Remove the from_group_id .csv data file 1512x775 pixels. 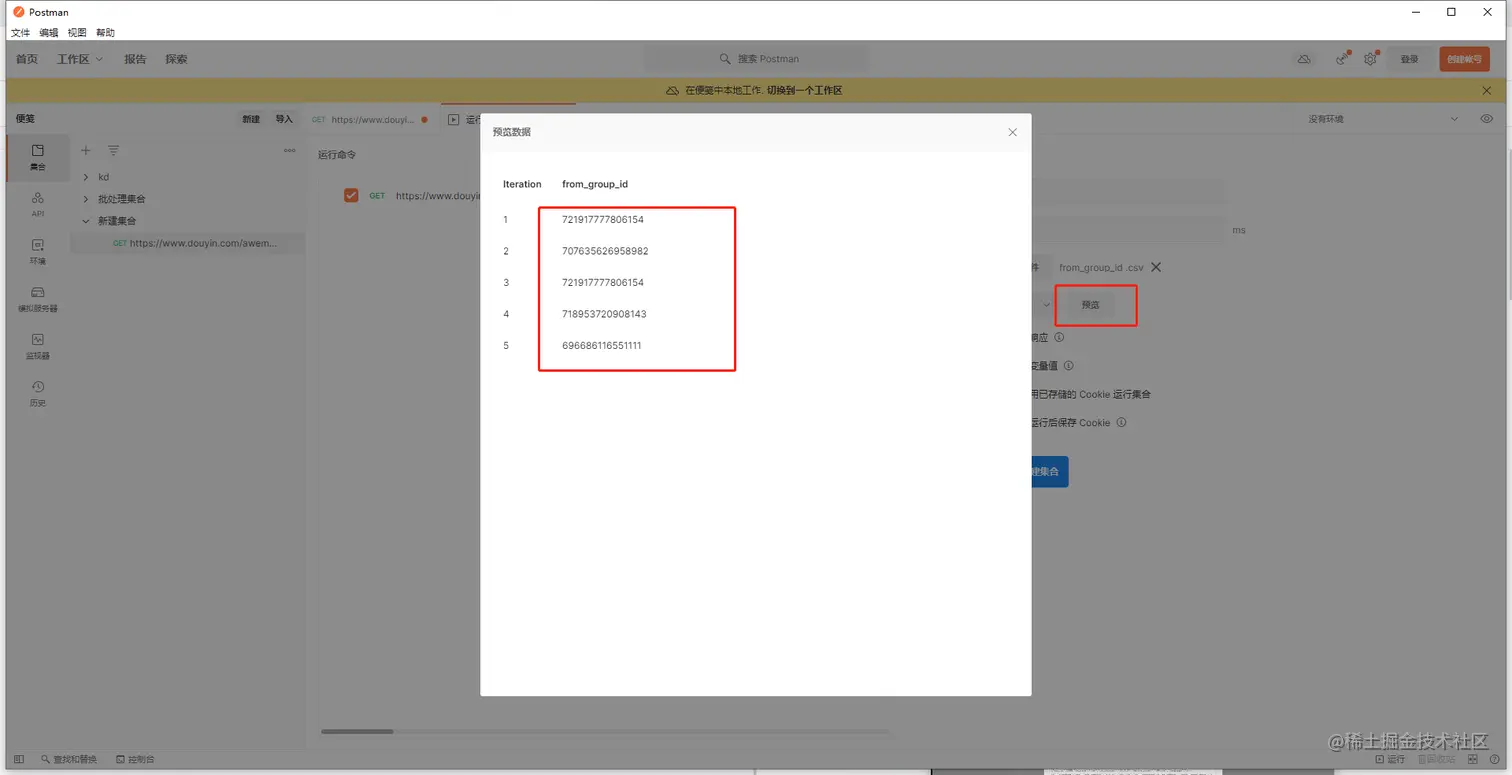(x=1156, y=267)
